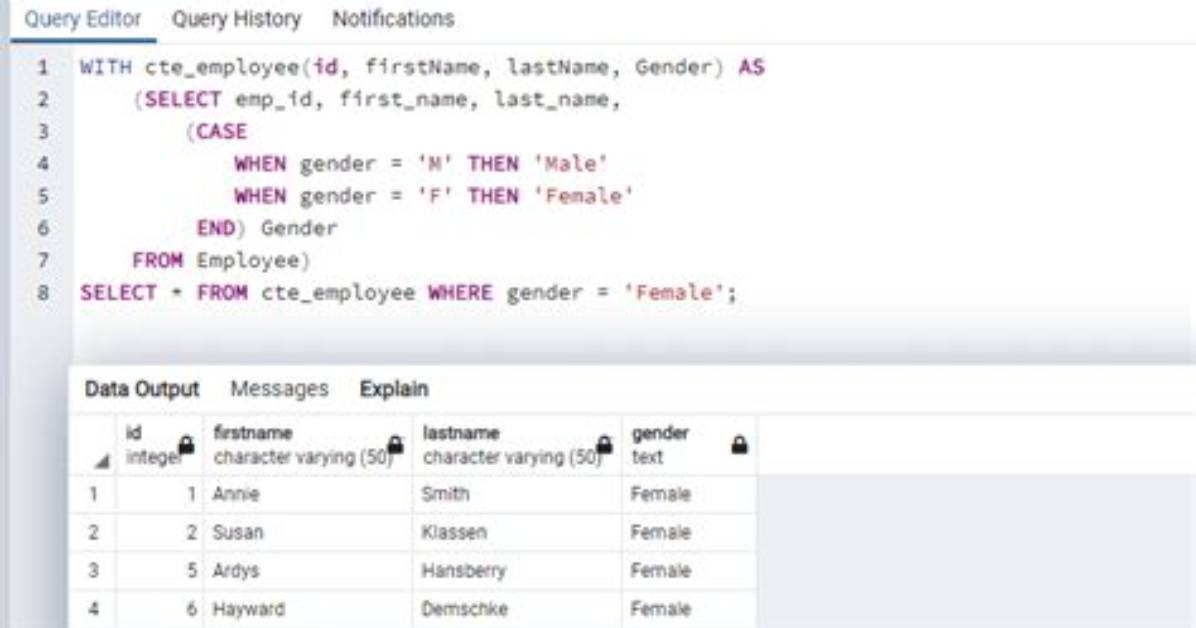Select result row number 4

93,609
